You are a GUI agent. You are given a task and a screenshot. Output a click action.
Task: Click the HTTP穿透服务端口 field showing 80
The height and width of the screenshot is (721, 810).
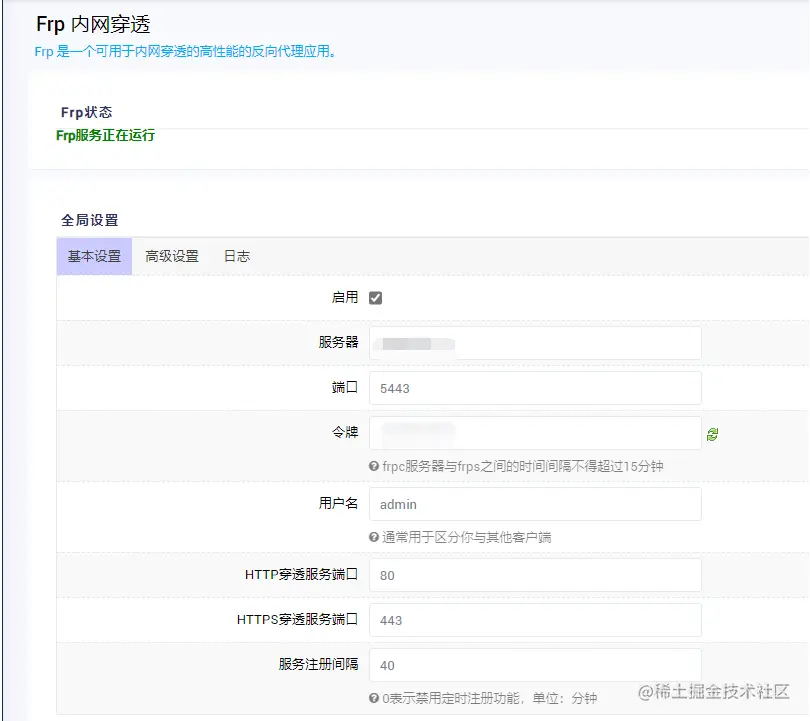pyautogui.click(x=535, y=575)
